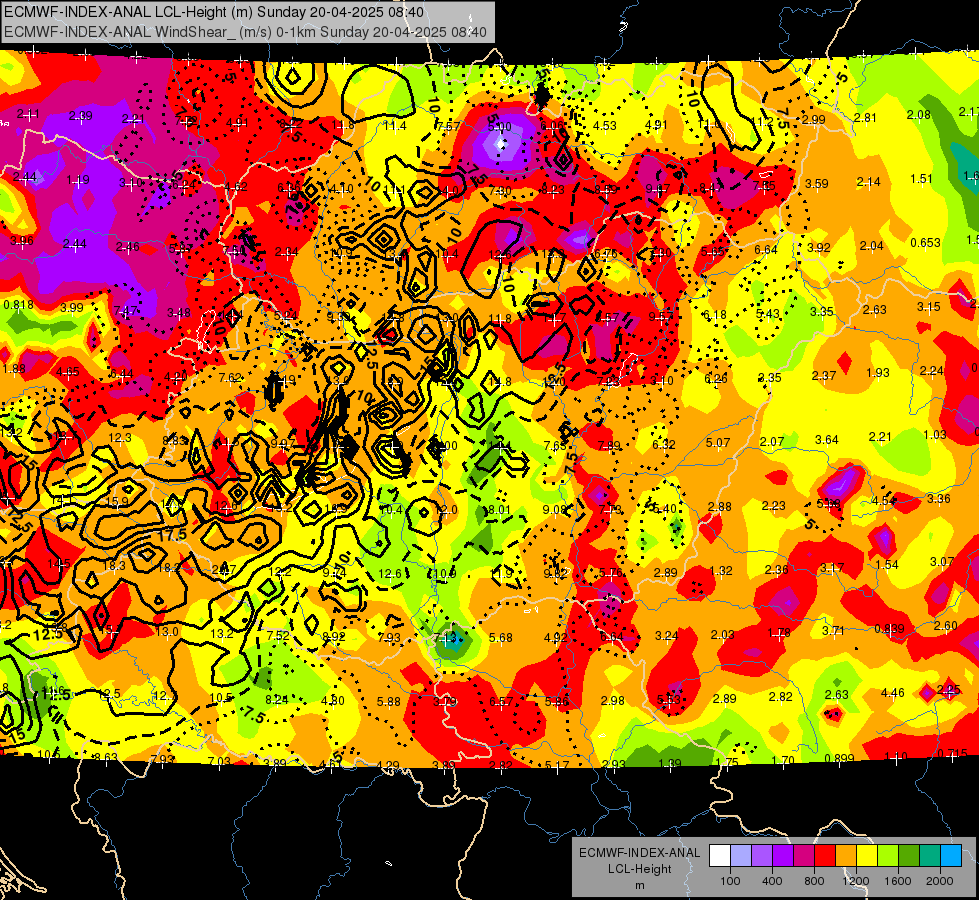Pick the dark green legend swatch

coord(908,856)
